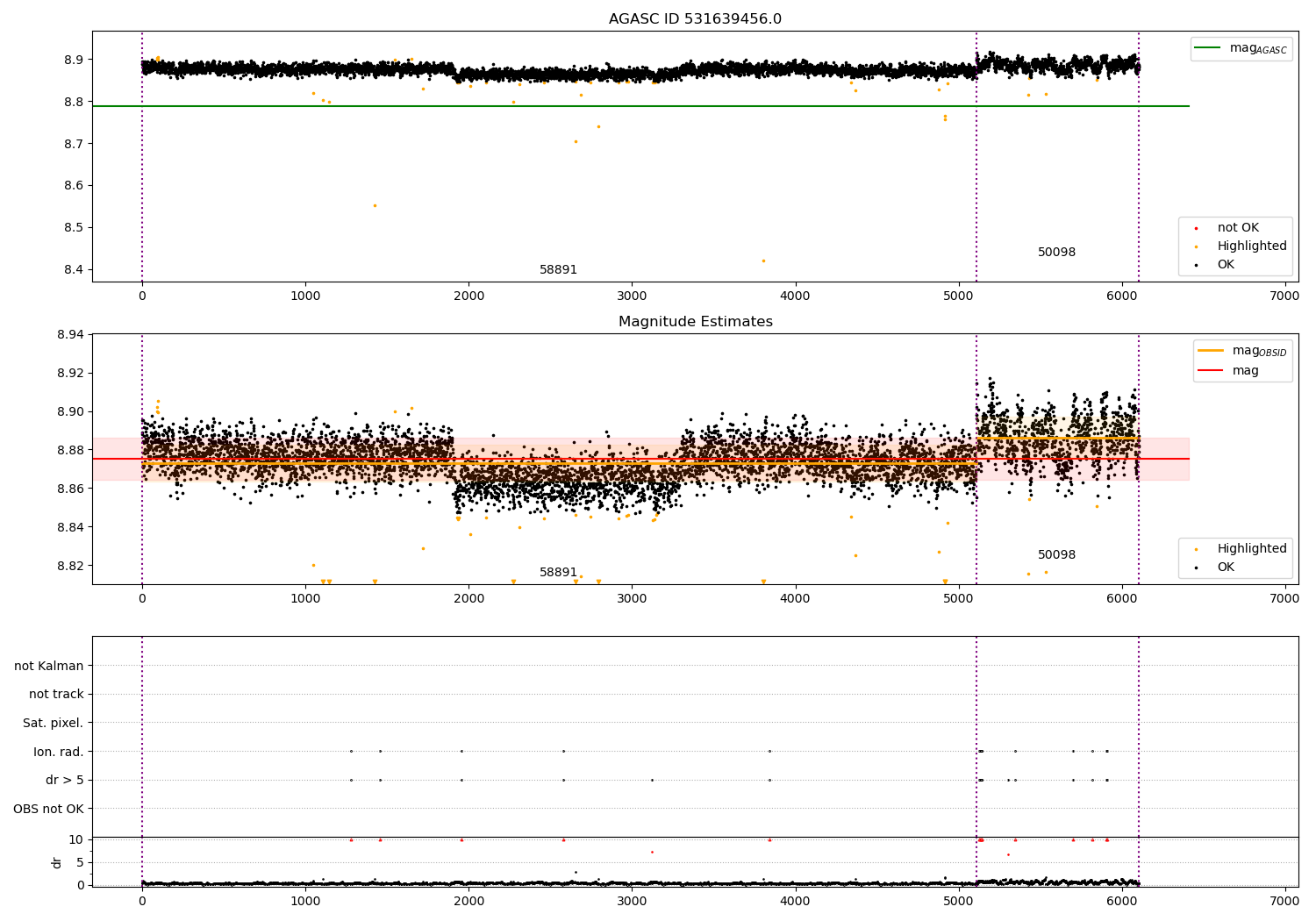Click the "not Kalman" row label
The width and height of the screenshot is (1316, 921).
click(49, 666)
